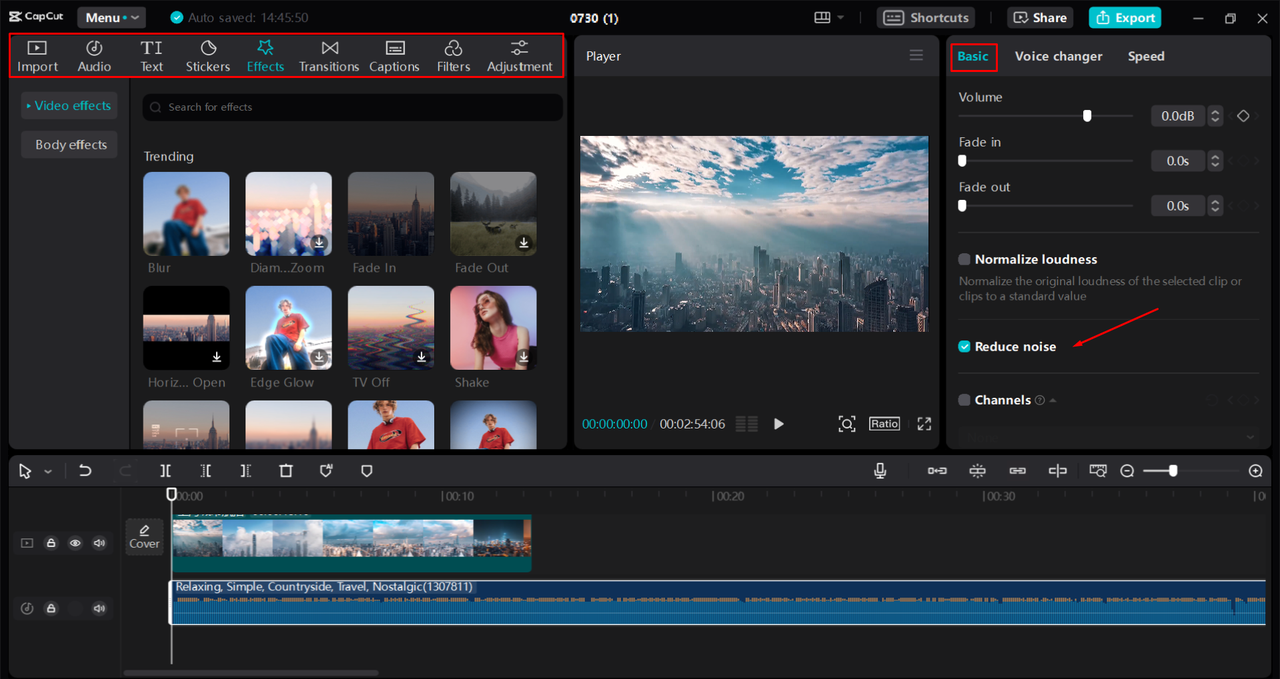The height and width of the screenshot is (679, 1280).
Task: Split the clip at playhead
Action: coord(166,471)
